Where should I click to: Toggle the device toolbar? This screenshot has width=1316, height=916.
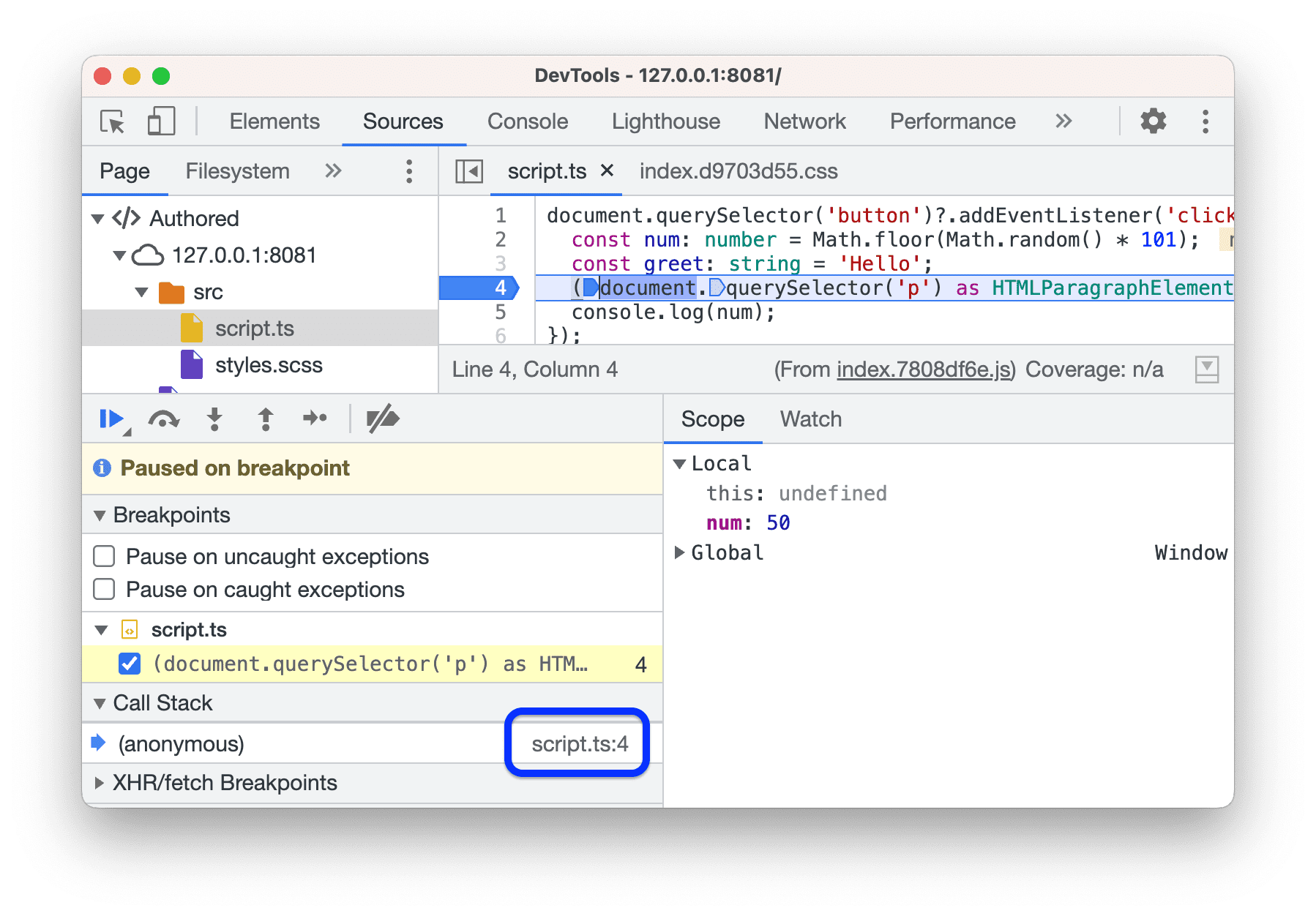[160, 121]
